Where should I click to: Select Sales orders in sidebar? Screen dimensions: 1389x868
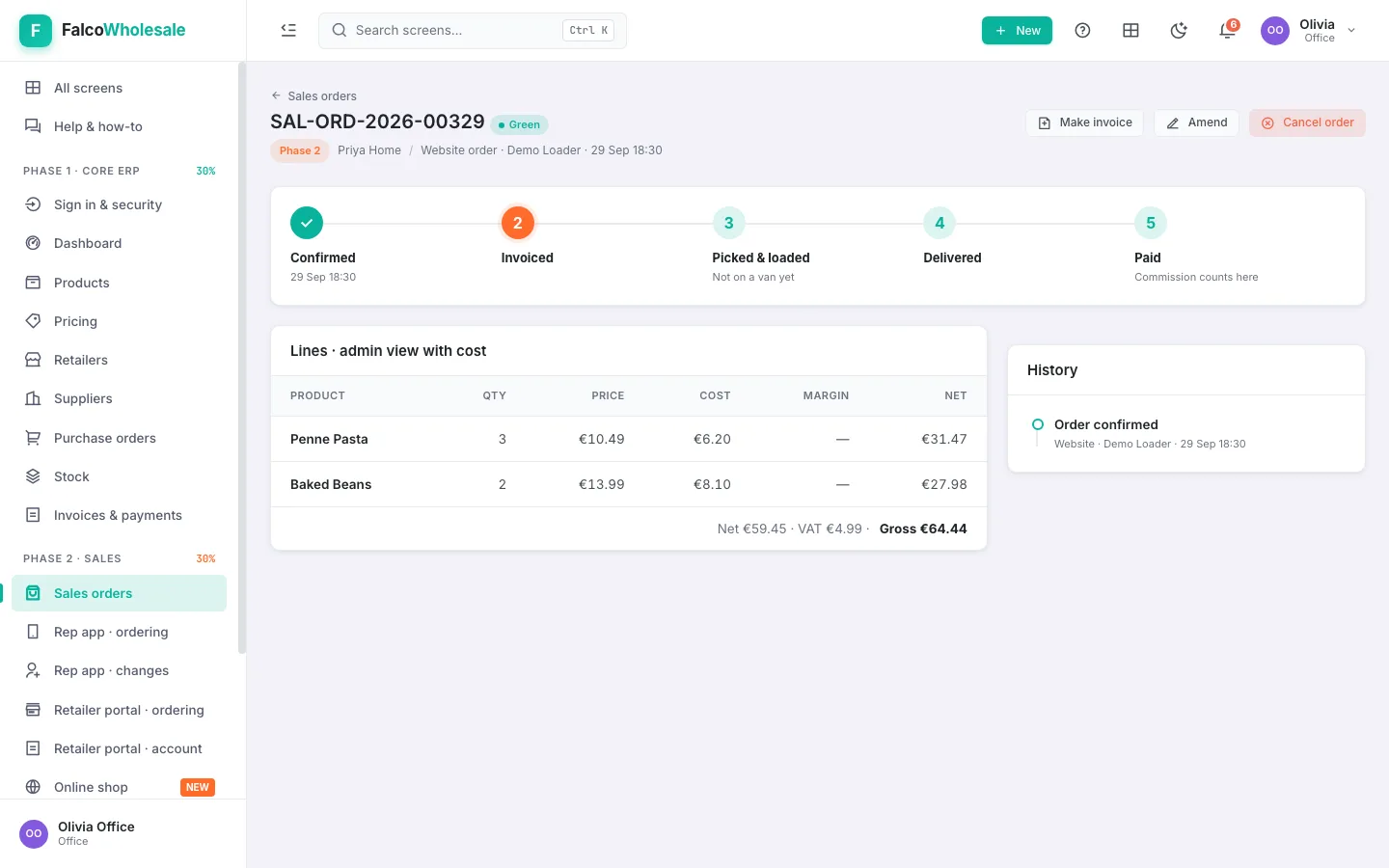120,593
